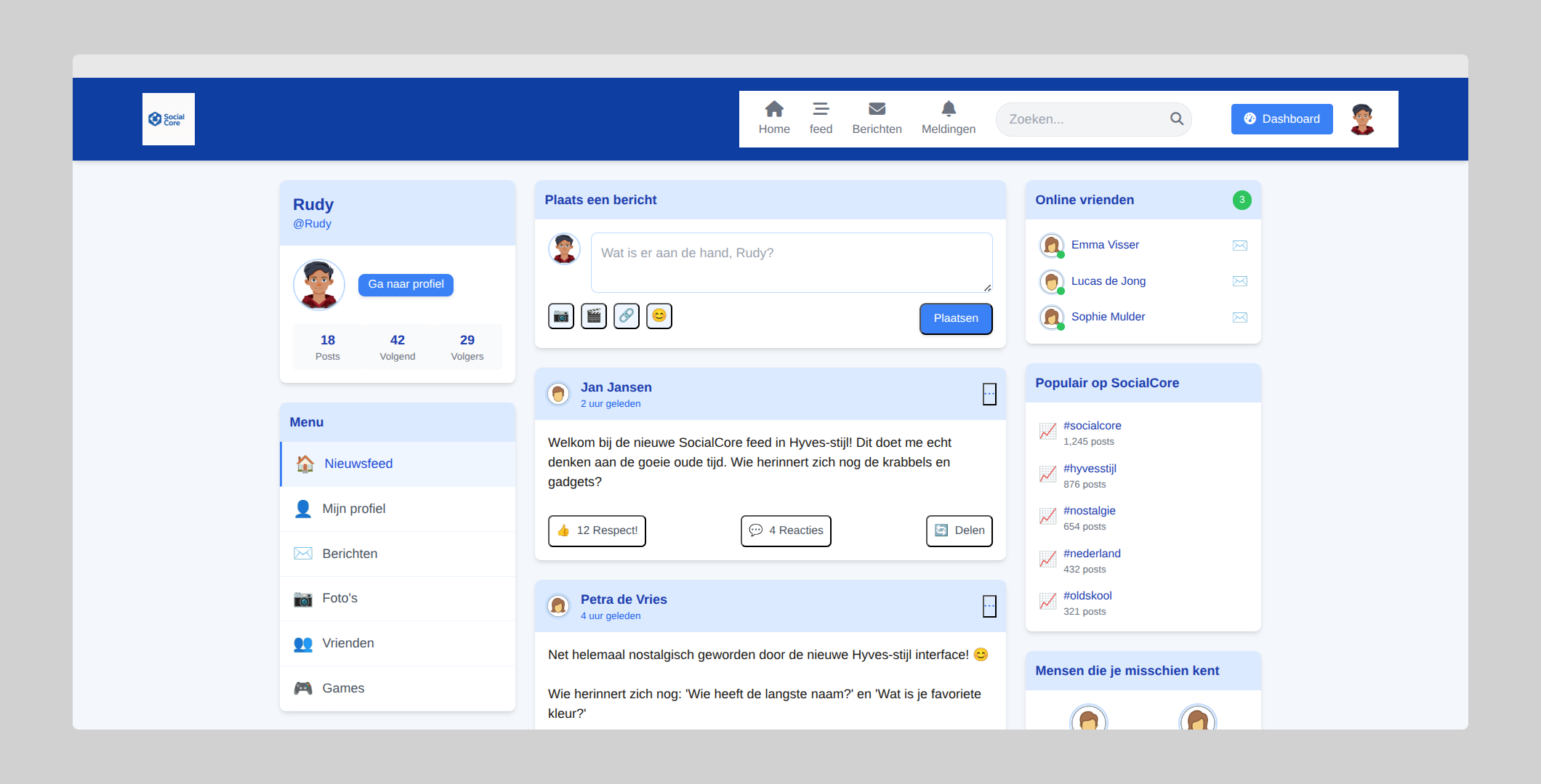Click the link attachment icon
The width and height of the screenshot is (1541, 784).
pos(626,316)
